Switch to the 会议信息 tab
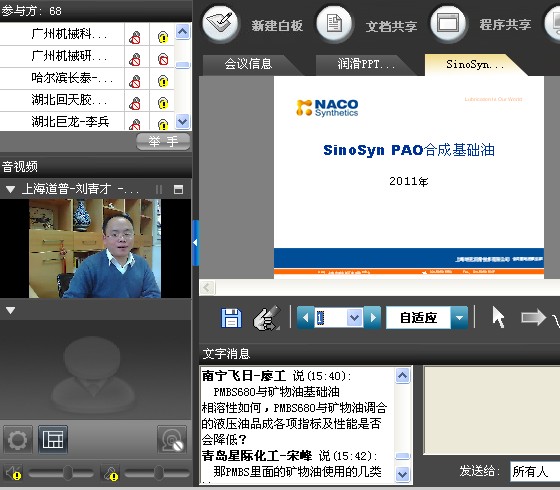 point(248,64)
